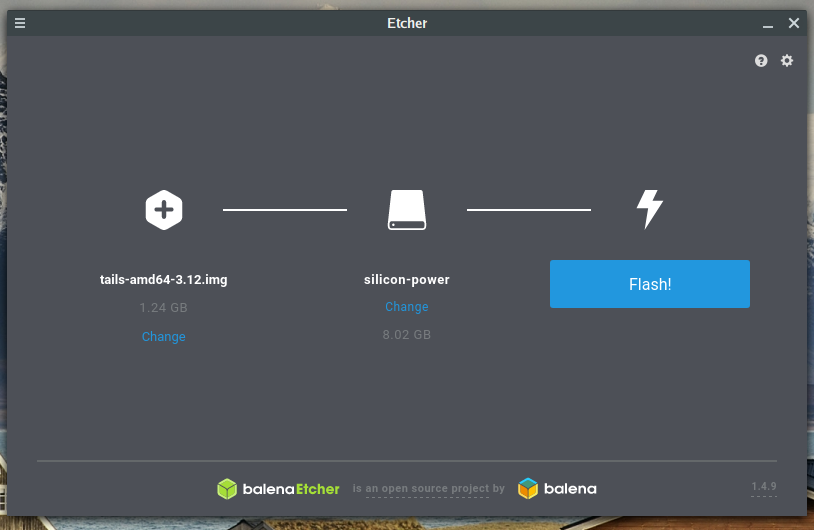814x530 pixels.
Task: Click the silicon-power drive name
Action: [407, 280]
